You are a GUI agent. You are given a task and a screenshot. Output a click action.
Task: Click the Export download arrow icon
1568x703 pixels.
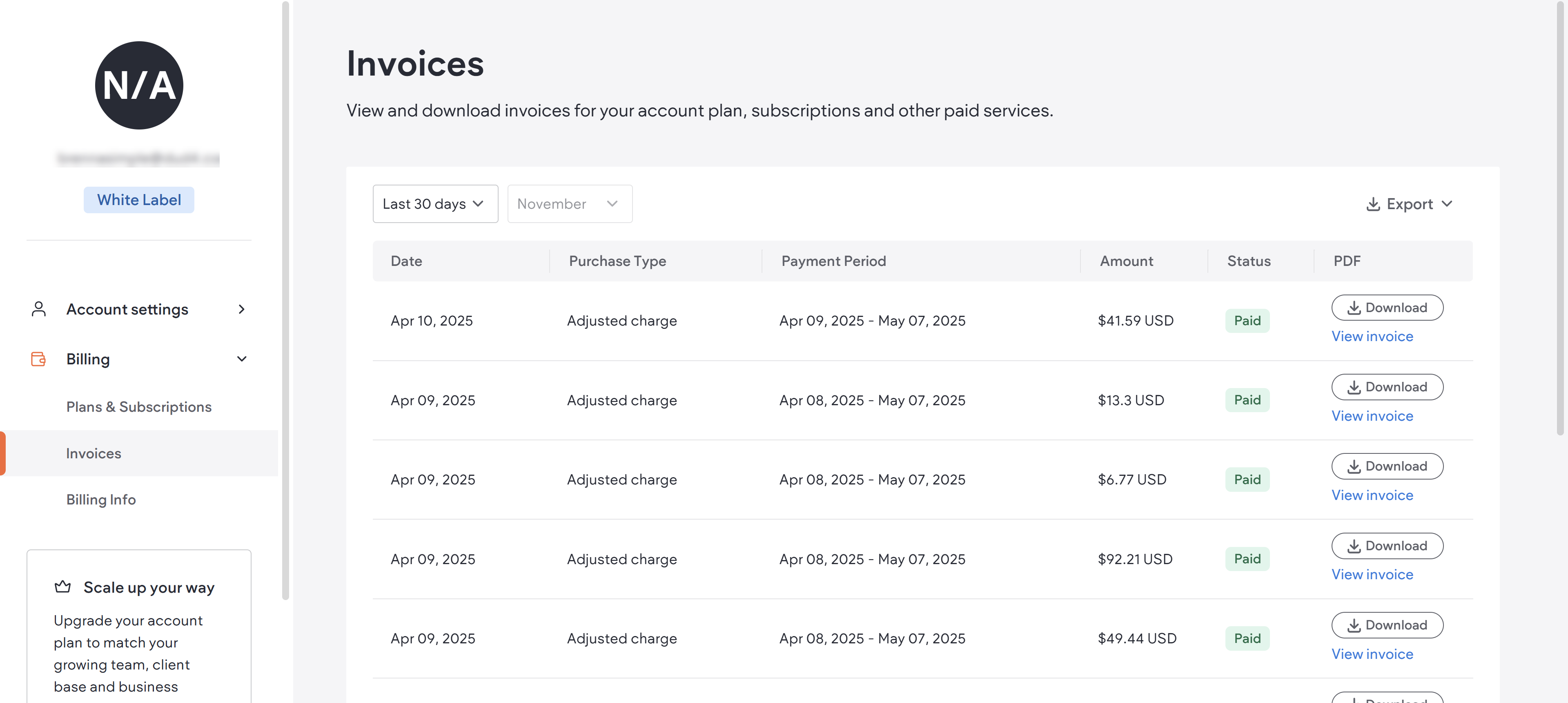[1373, 204]
